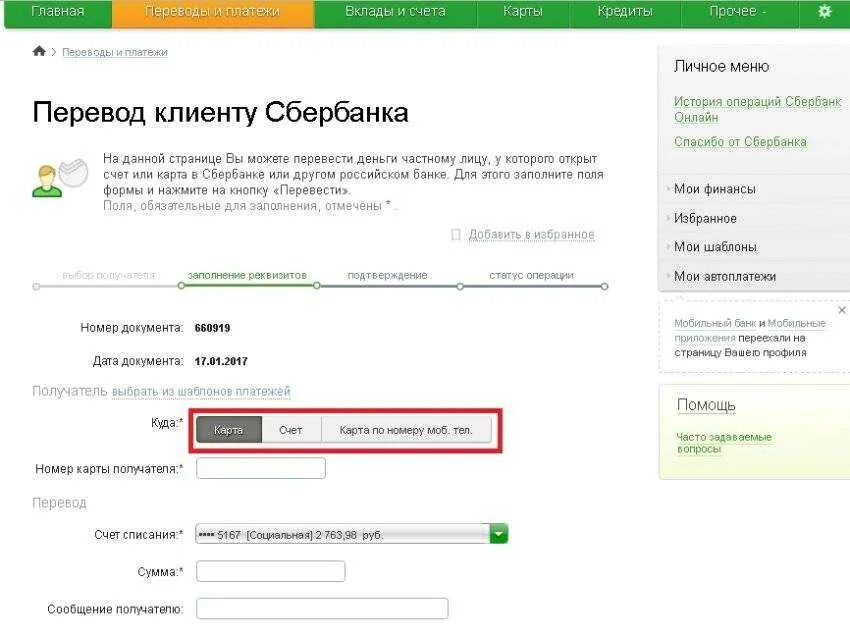Select the Счет destination option

[x=291, y=430]
